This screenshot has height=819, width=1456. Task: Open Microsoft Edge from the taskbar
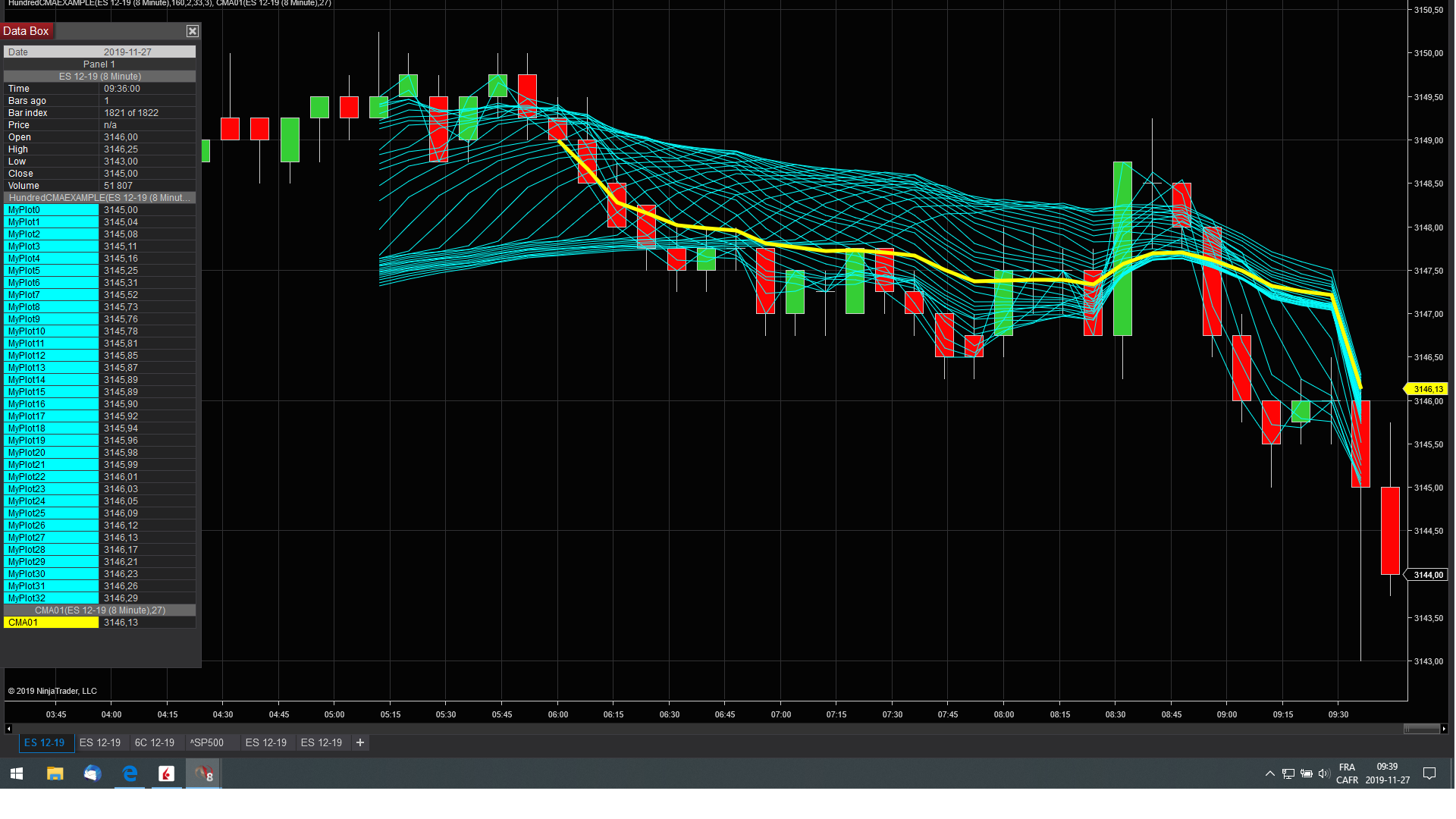point(130,773)
